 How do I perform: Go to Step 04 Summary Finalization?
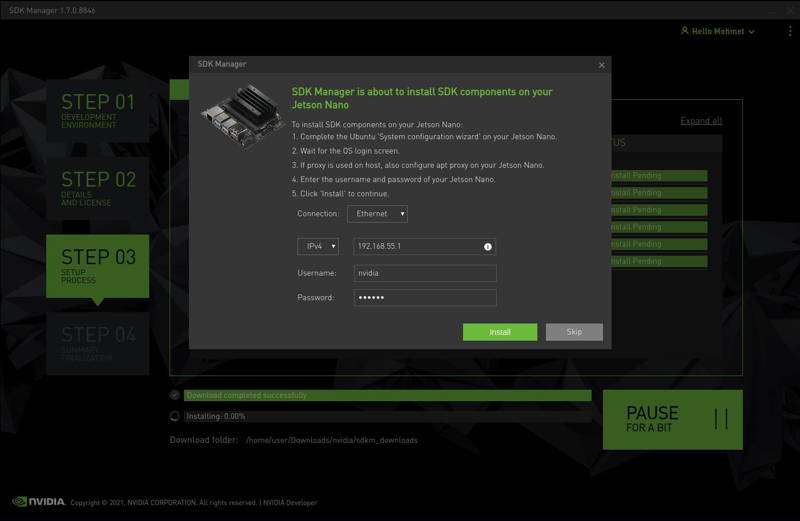pos(97,343)
